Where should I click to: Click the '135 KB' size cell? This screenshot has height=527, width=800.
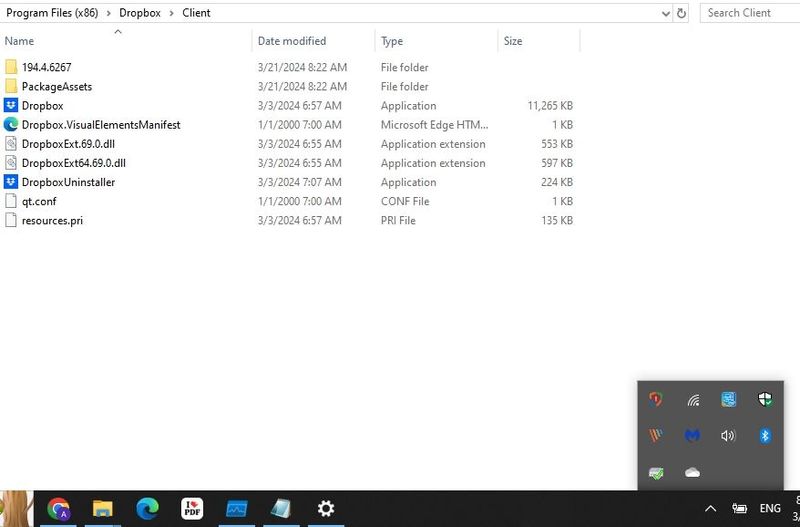click(557, 220)
